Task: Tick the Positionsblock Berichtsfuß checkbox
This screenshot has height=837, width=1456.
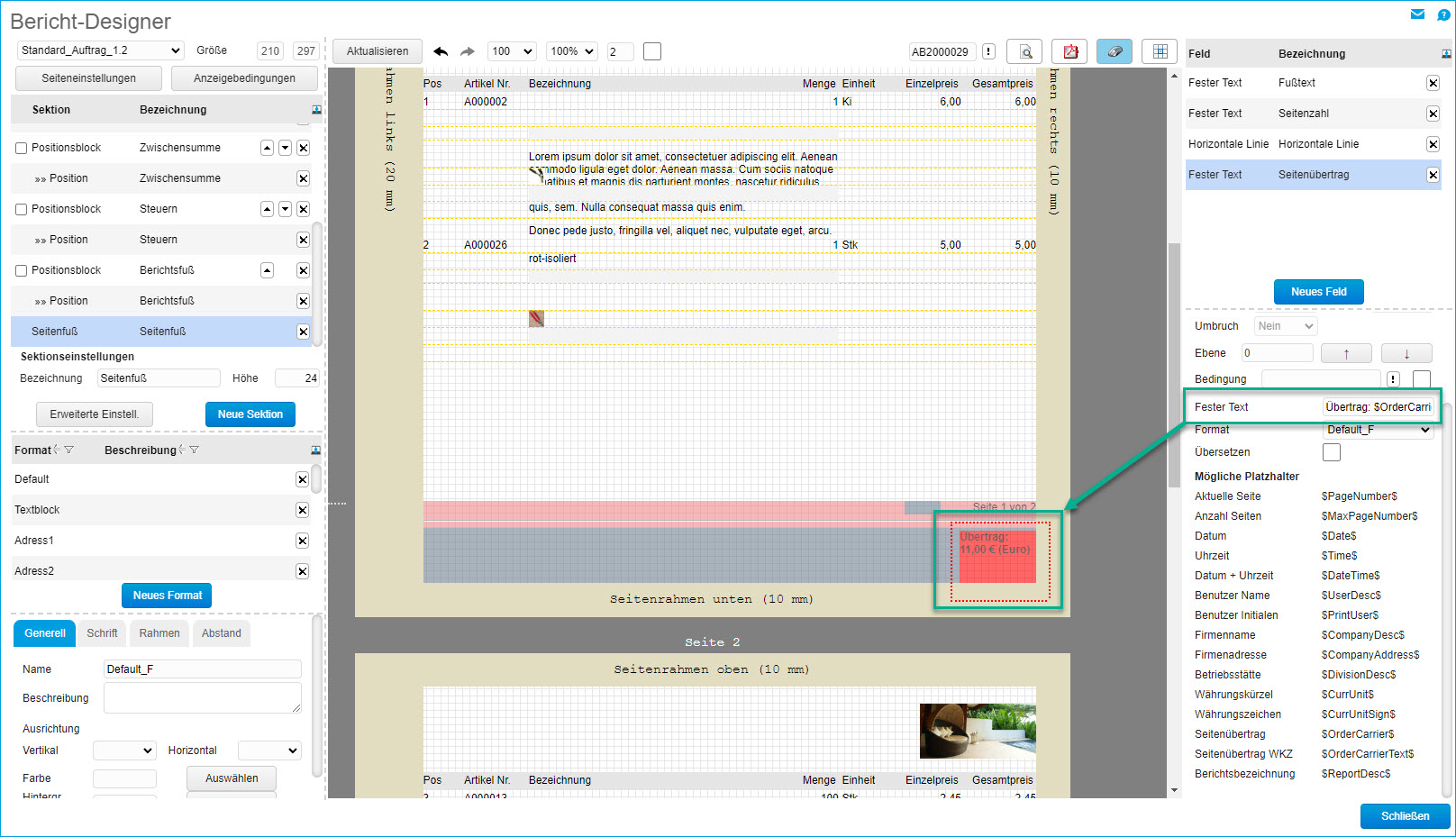Action: [21, 270]
